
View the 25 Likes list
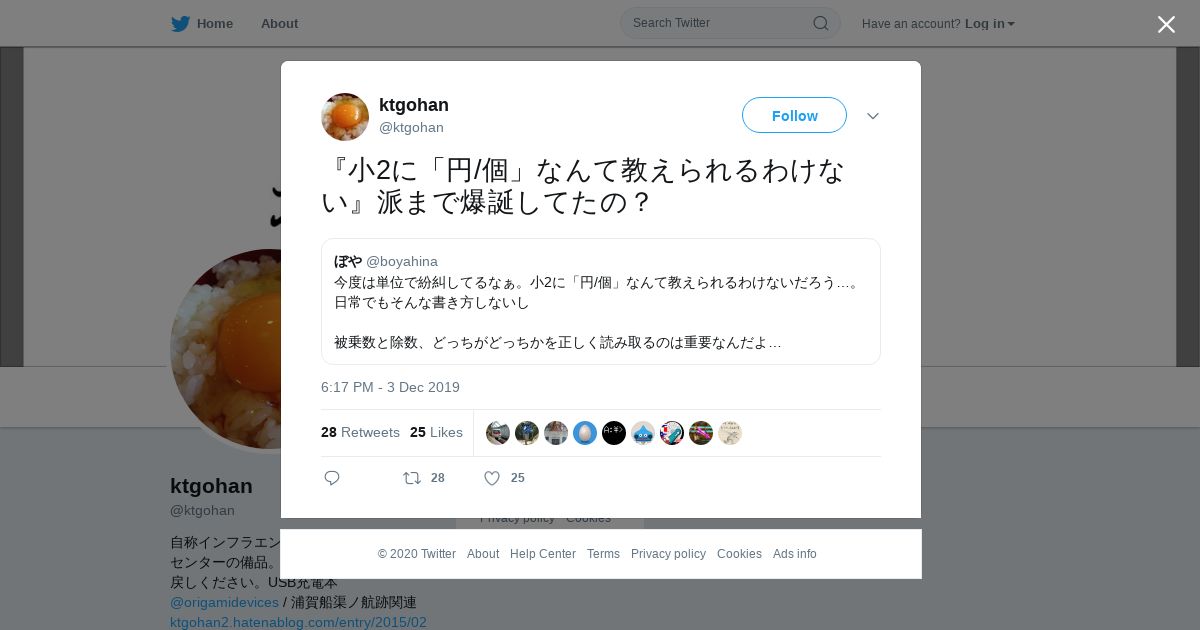[436, 432]
